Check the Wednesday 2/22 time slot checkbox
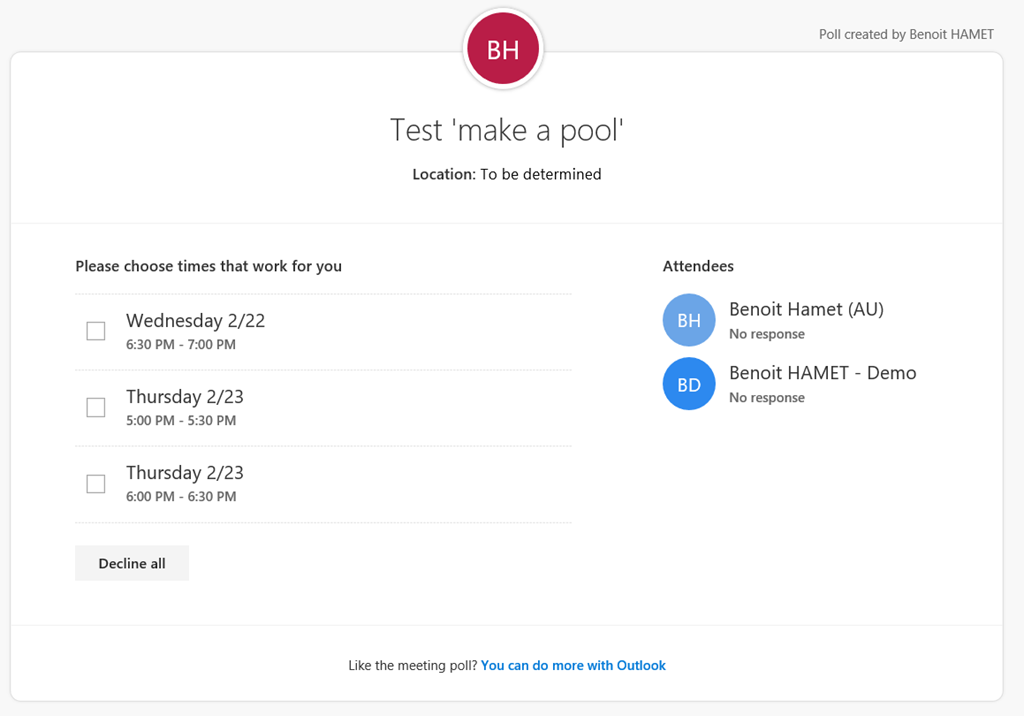Image resolution: width=1024 pixels, height=716 pixels. [x=96, y=331]
